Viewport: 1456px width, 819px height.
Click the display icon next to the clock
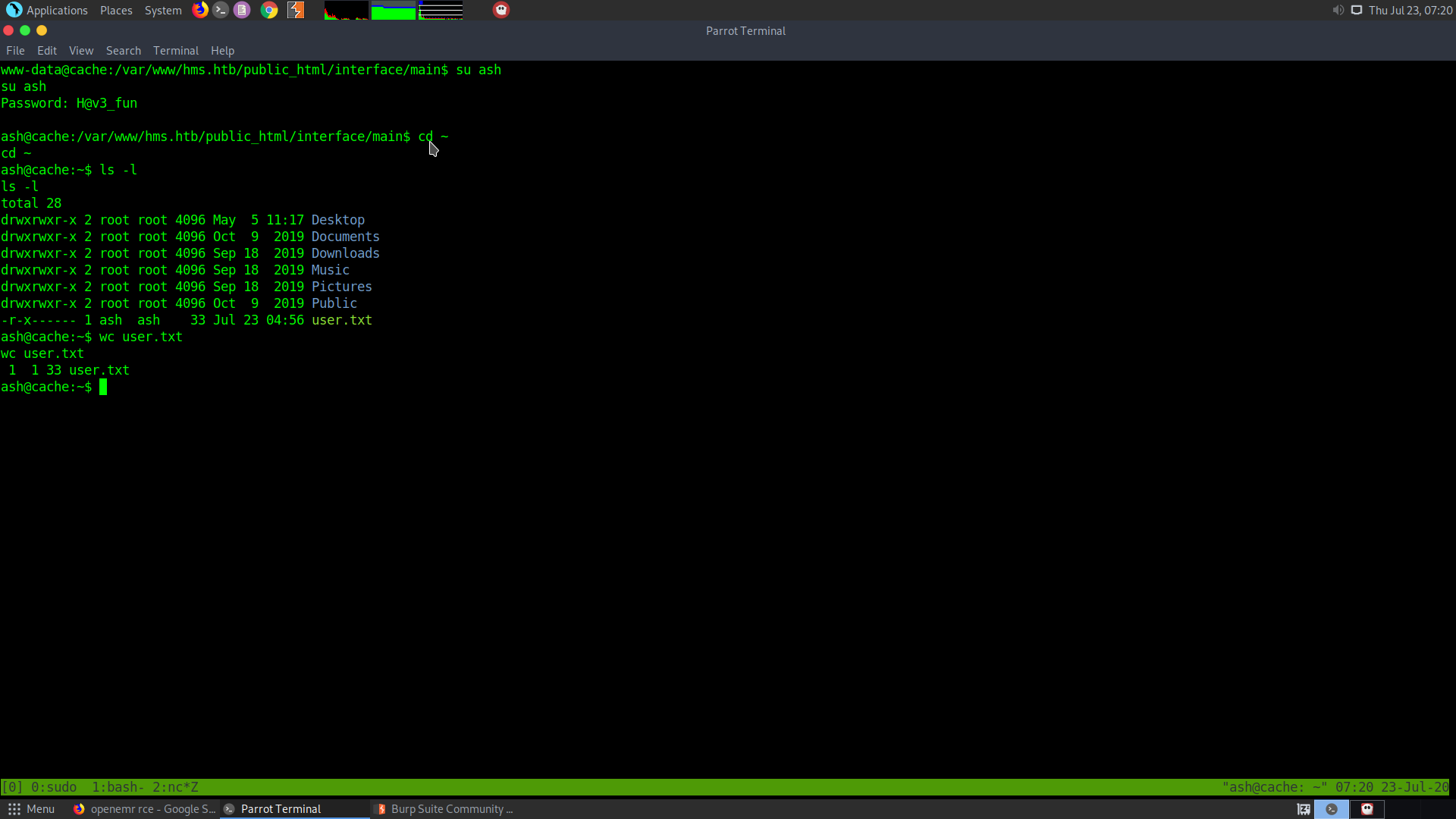point(1357,10)
